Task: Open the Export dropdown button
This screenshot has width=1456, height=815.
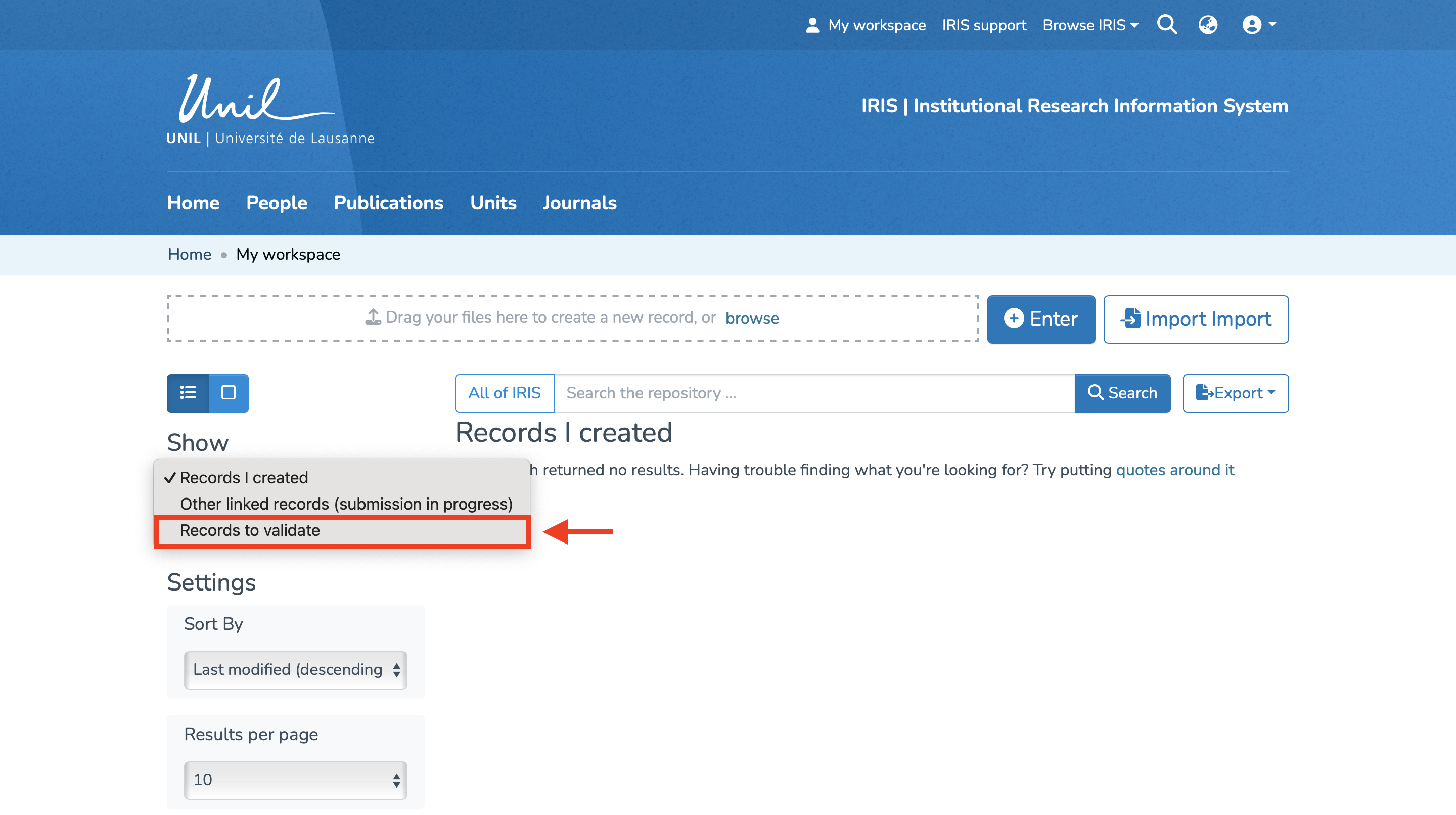Action: pyautogui.click(x=1235, y=393)
